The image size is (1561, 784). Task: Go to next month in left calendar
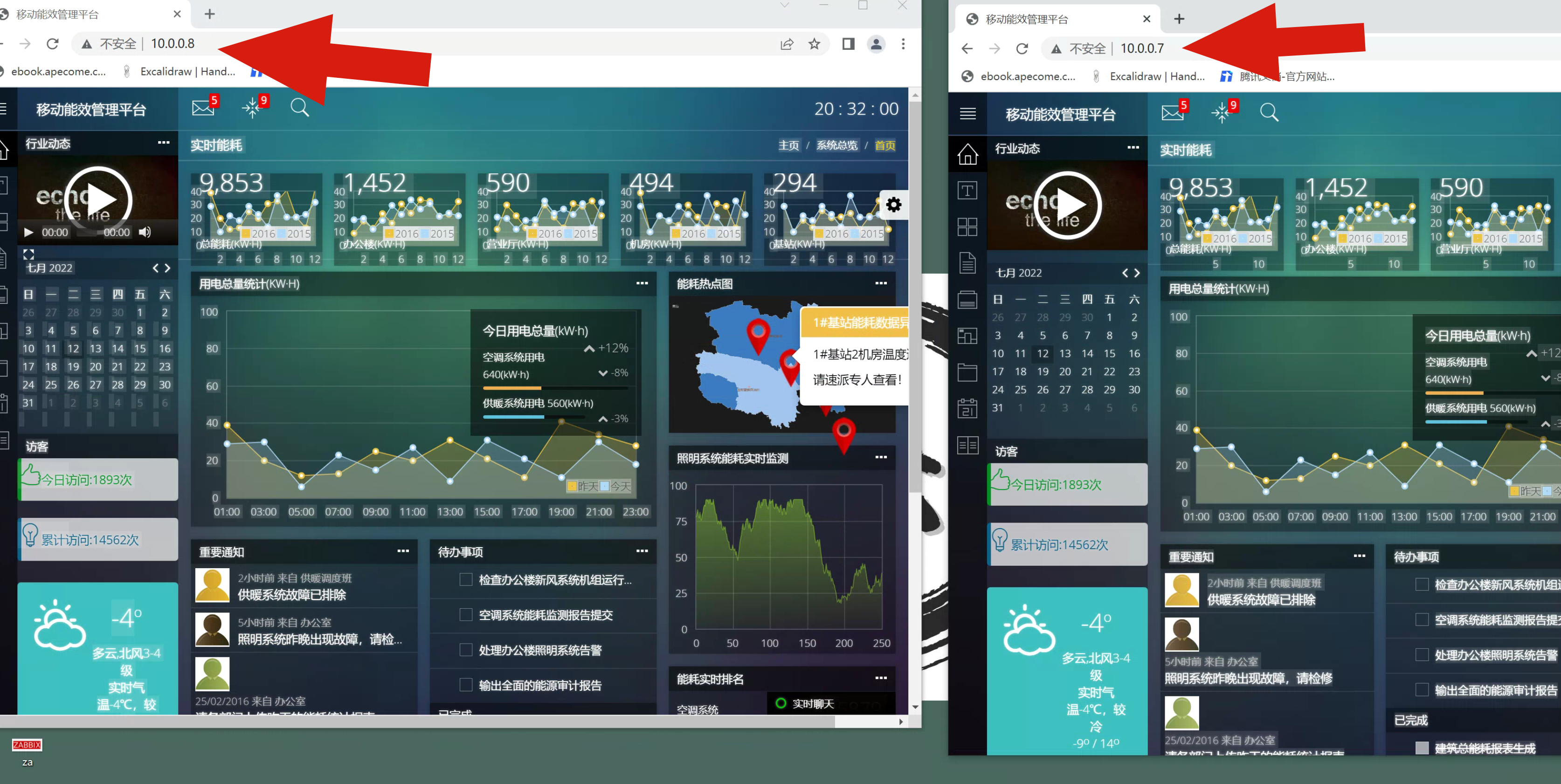click(x=168, y=268)
